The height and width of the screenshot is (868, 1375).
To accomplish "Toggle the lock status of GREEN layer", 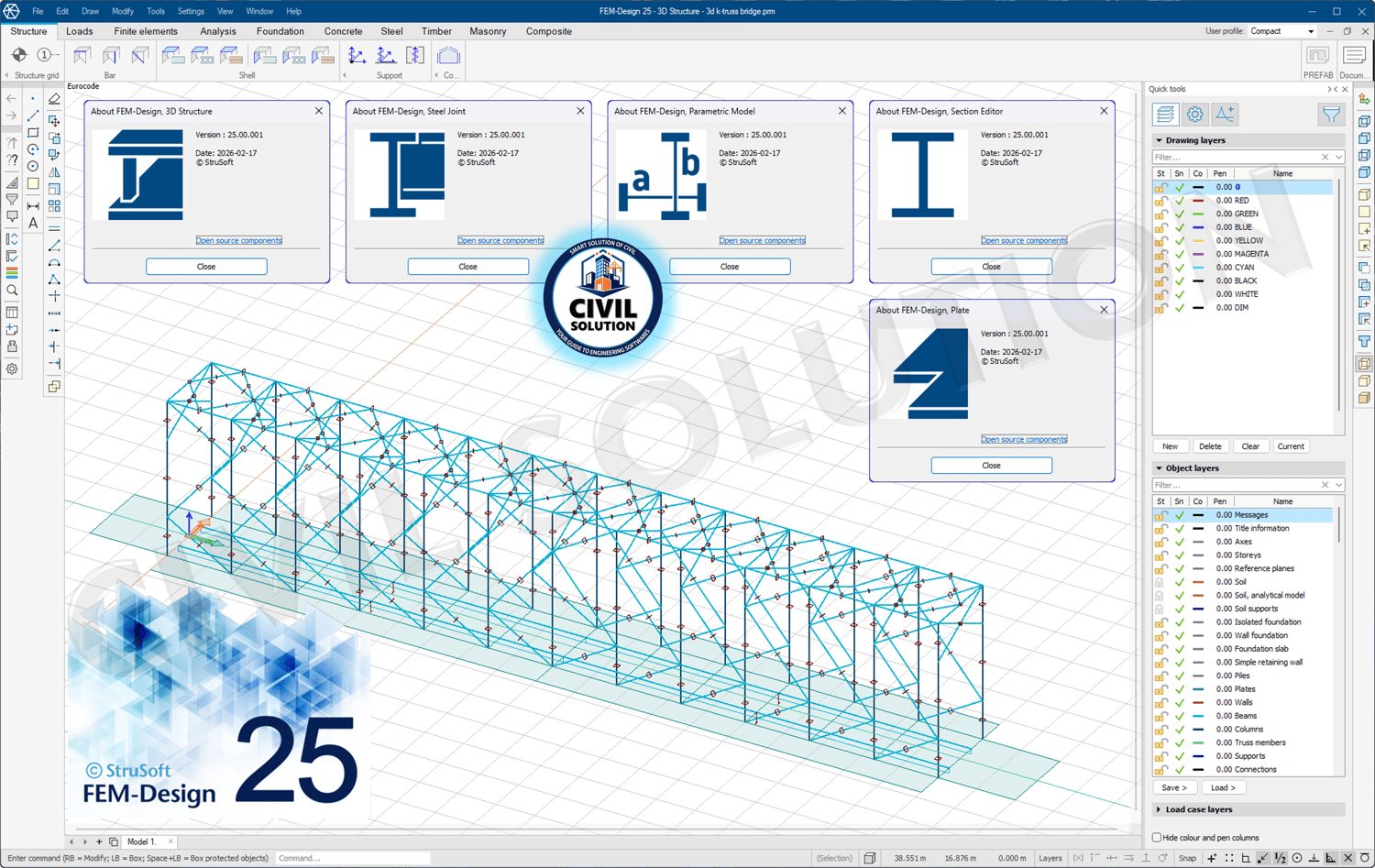I will (1160, 214).
